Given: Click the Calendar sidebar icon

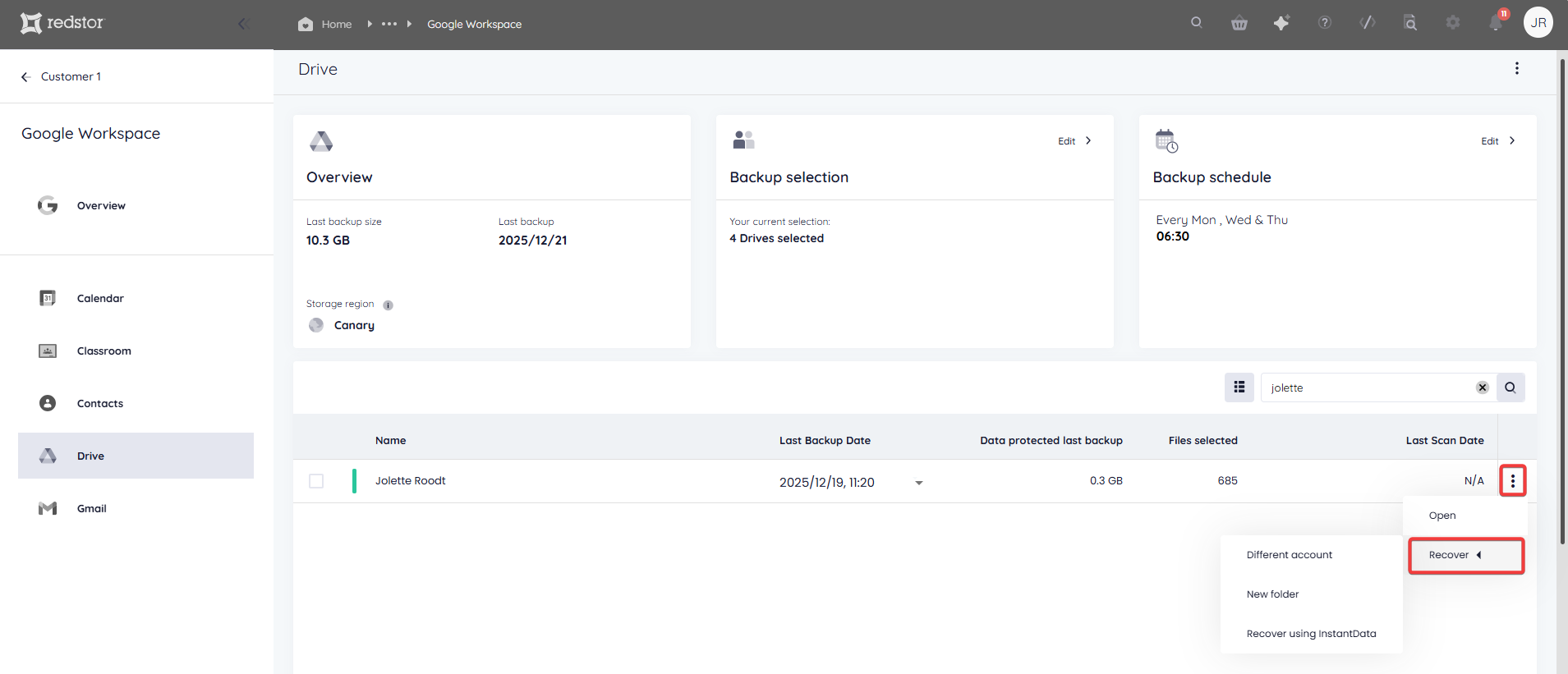Looking at the screenshot, I should pyautogui.click(x=48, y=298).
